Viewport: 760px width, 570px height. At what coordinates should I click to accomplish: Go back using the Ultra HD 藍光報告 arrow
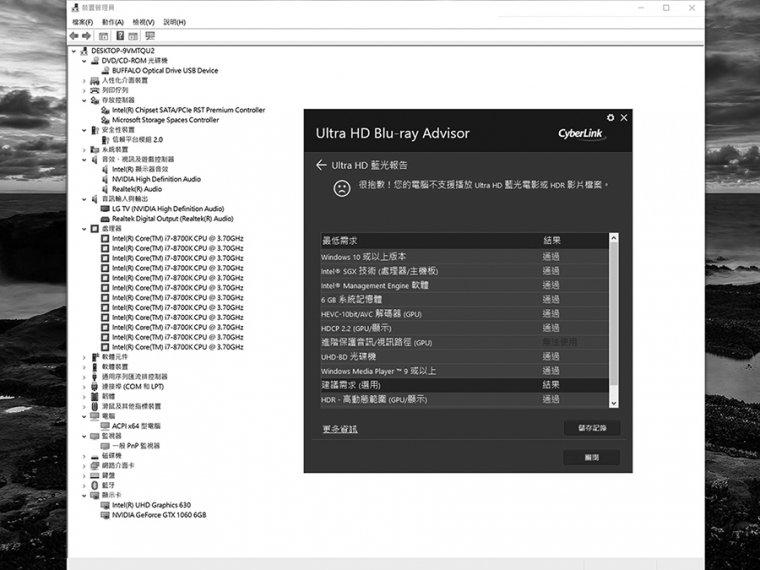tap(321, 165)
